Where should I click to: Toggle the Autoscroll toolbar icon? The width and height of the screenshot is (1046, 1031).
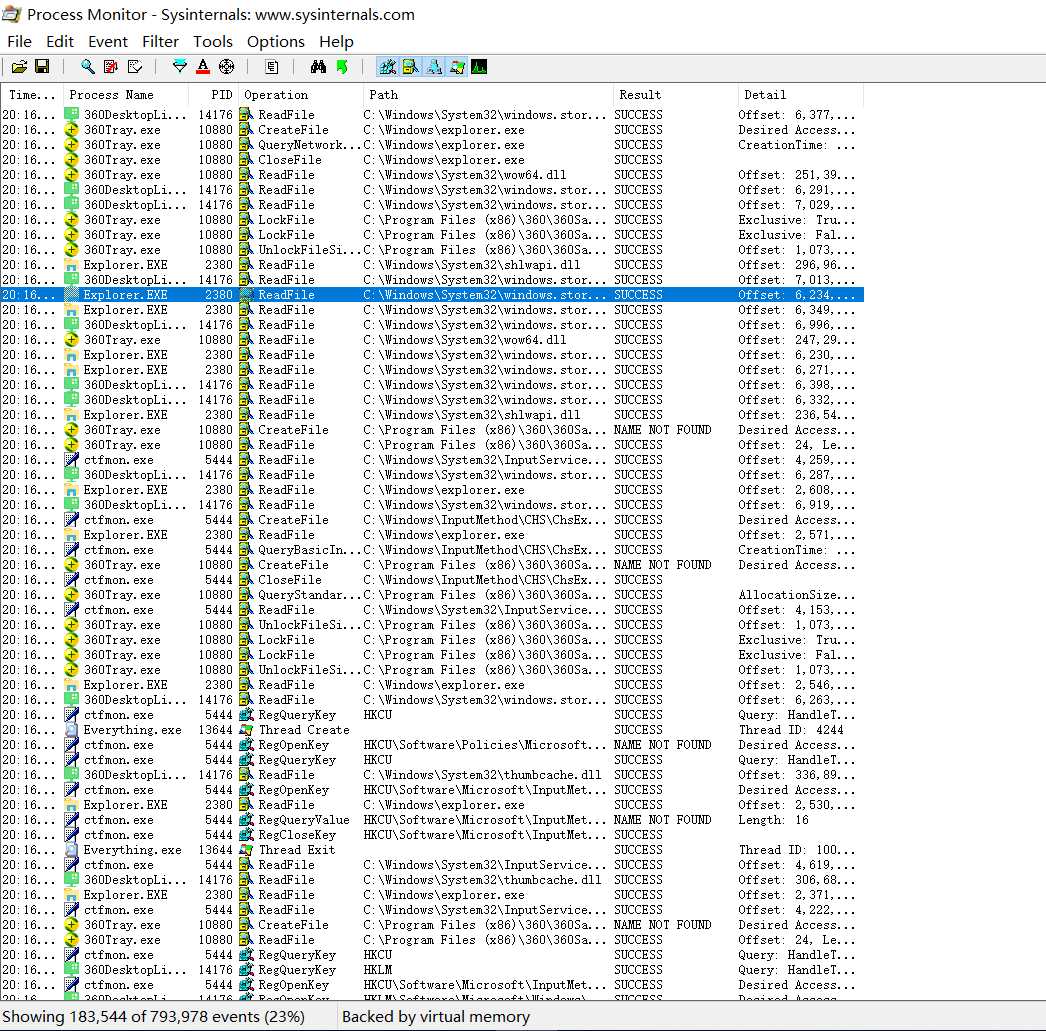(x=111, y=67)
